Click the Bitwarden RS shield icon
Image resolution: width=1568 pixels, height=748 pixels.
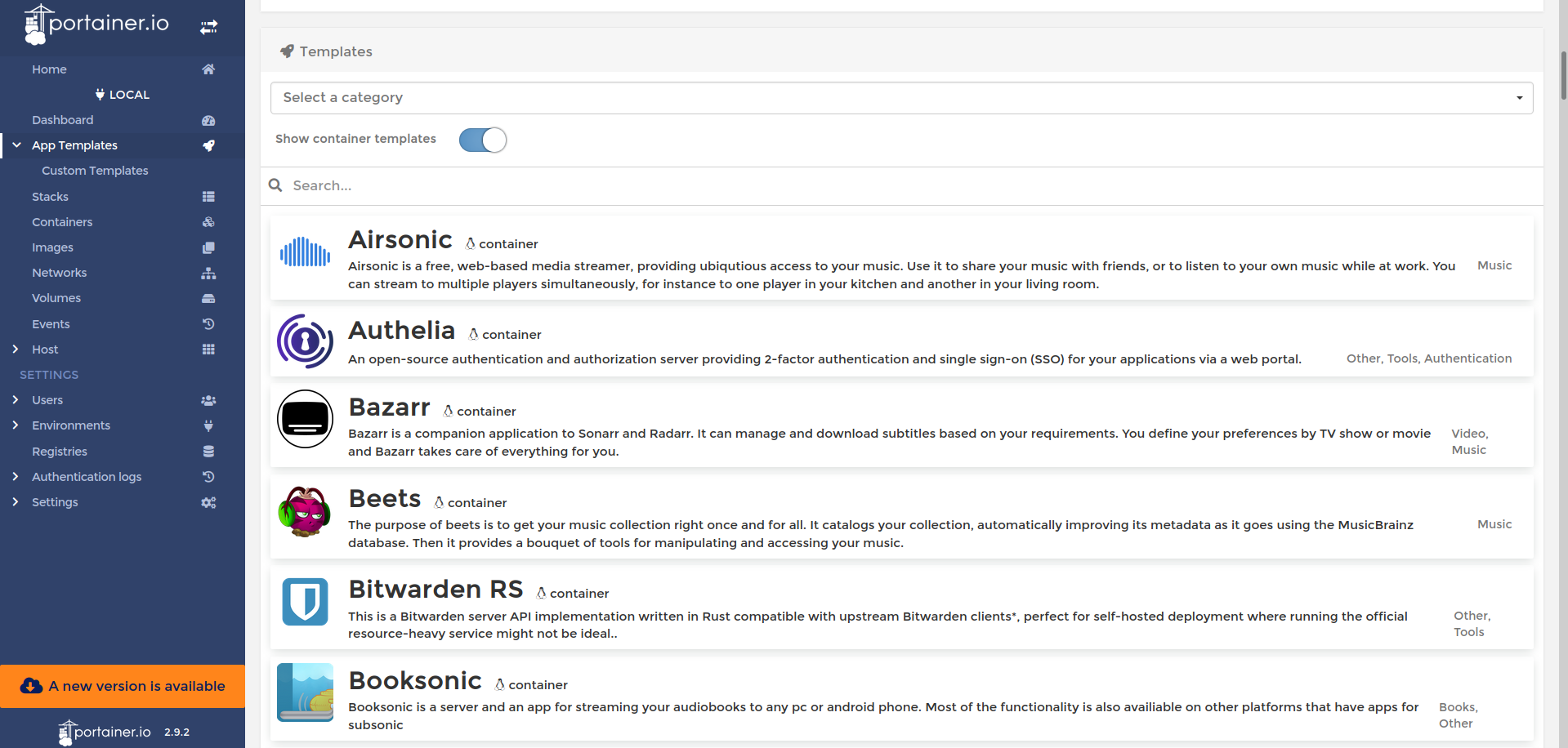point(305,602)
